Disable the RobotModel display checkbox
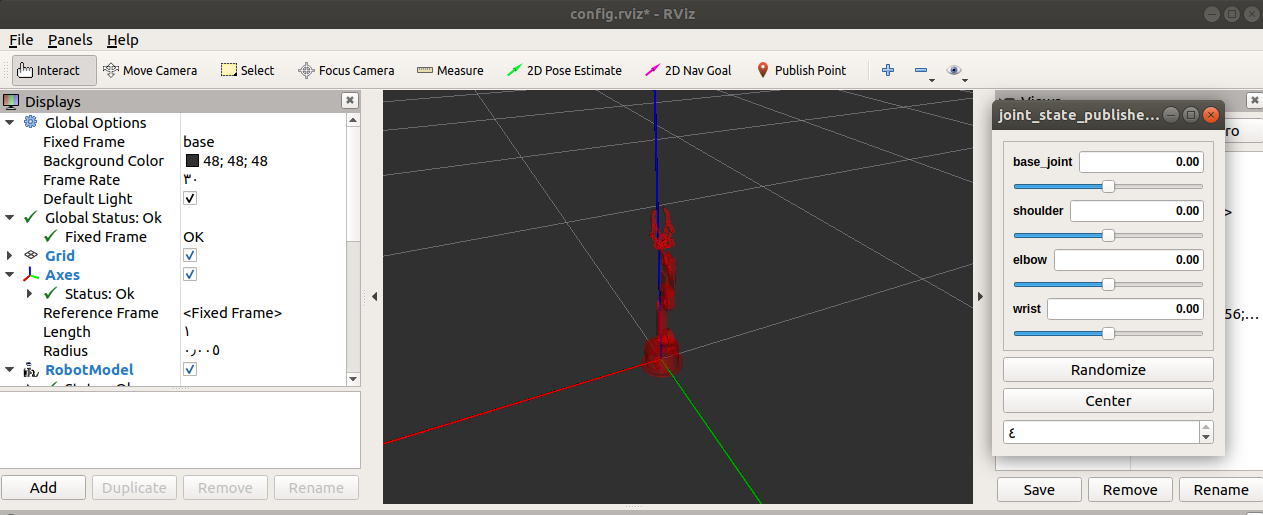This screenshot has width=1263, height=515. [190, 369]
